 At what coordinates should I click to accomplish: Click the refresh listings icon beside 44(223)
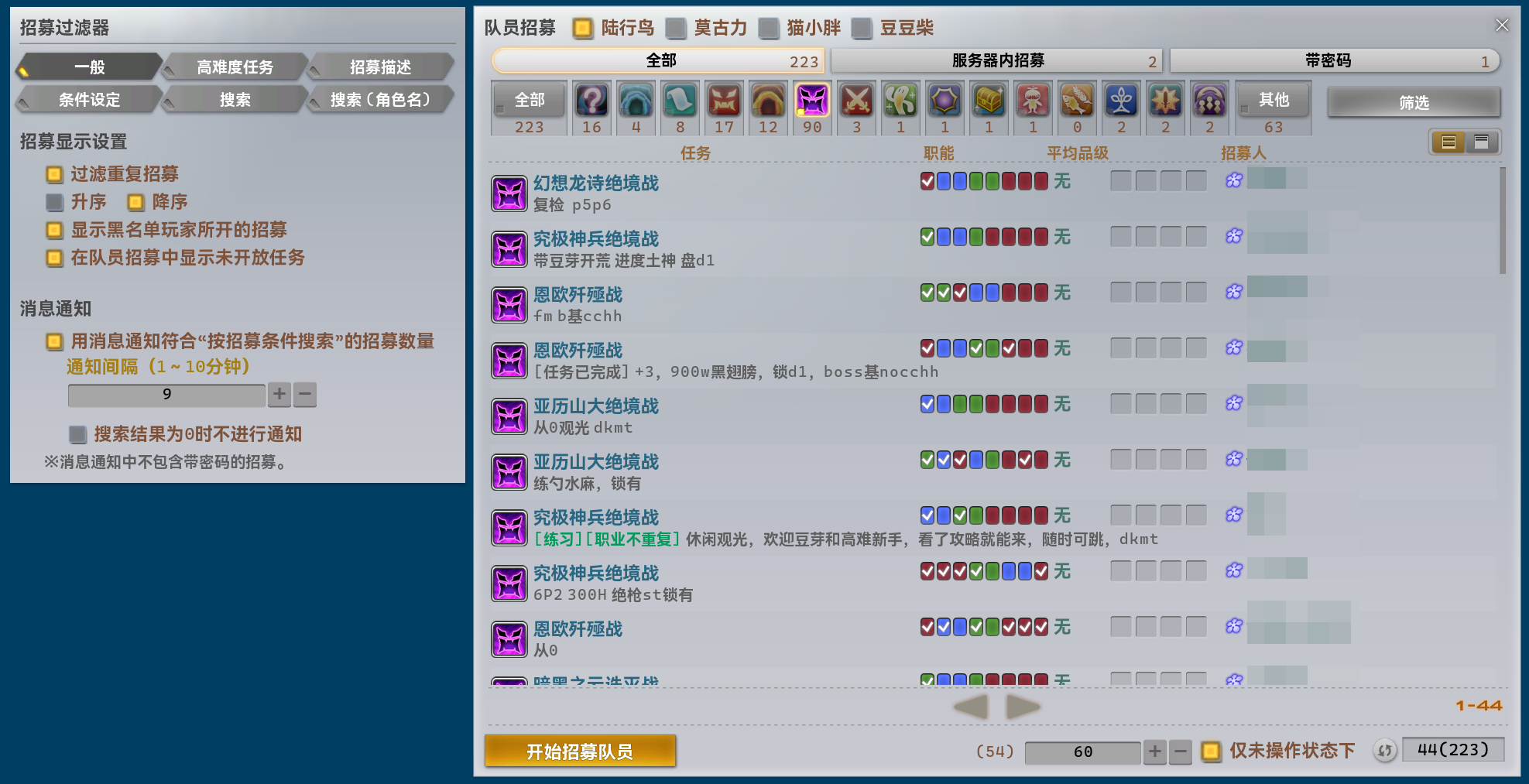(1385, 750)
